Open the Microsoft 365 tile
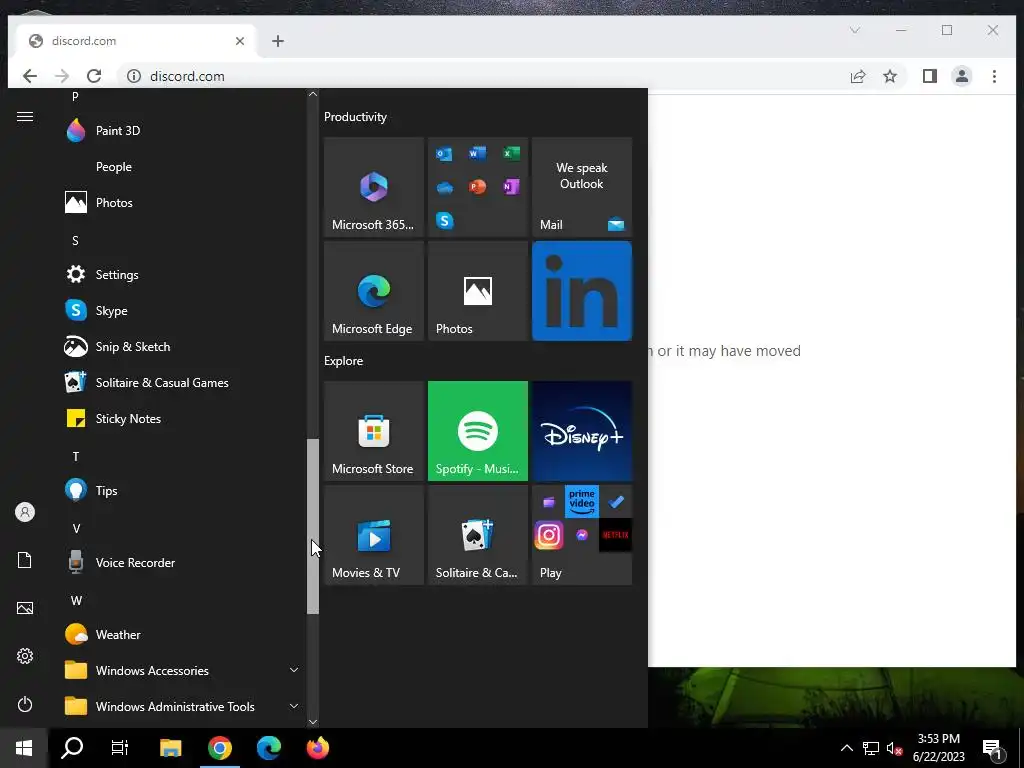 coord(374,187)
